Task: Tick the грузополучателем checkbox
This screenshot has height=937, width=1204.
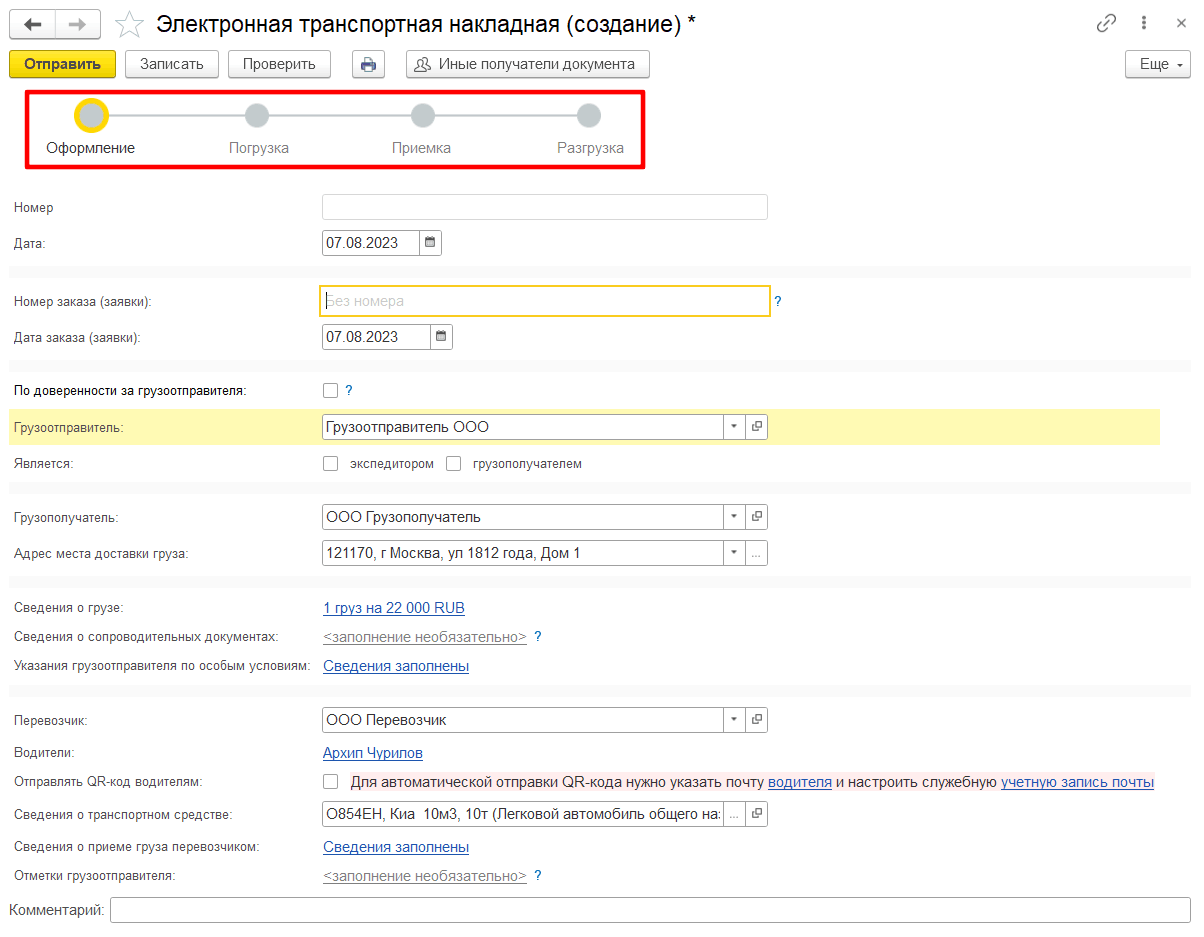Action: tap(453, 464)
